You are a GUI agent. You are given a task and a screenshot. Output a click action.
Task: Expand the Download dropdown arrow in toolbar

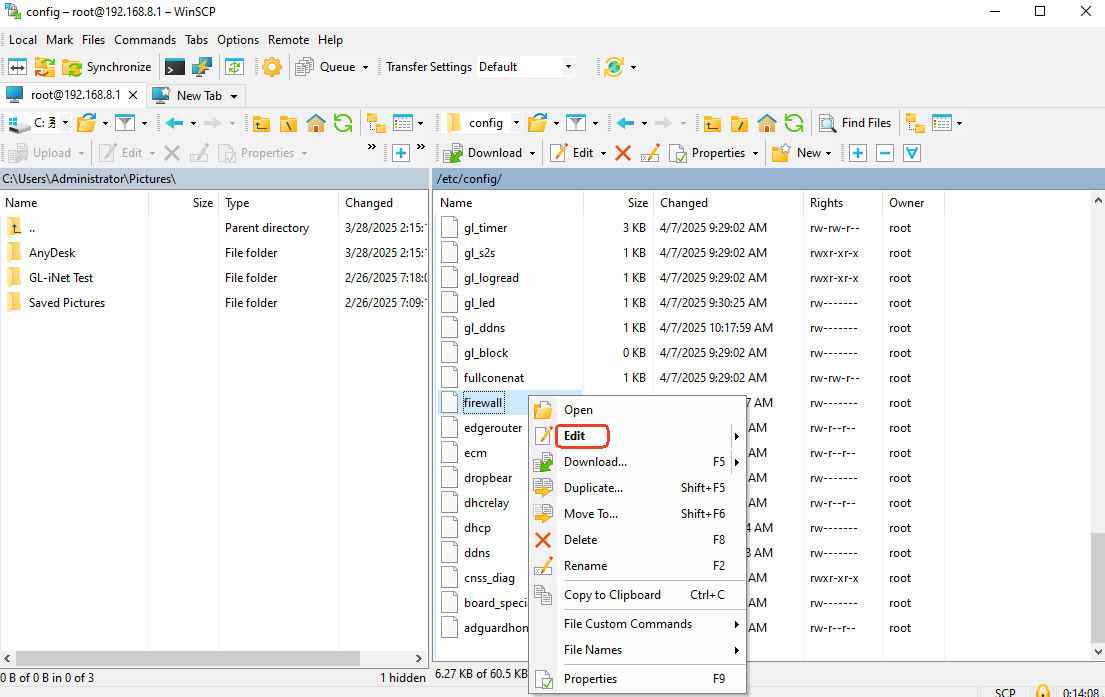tap(533, 153)
